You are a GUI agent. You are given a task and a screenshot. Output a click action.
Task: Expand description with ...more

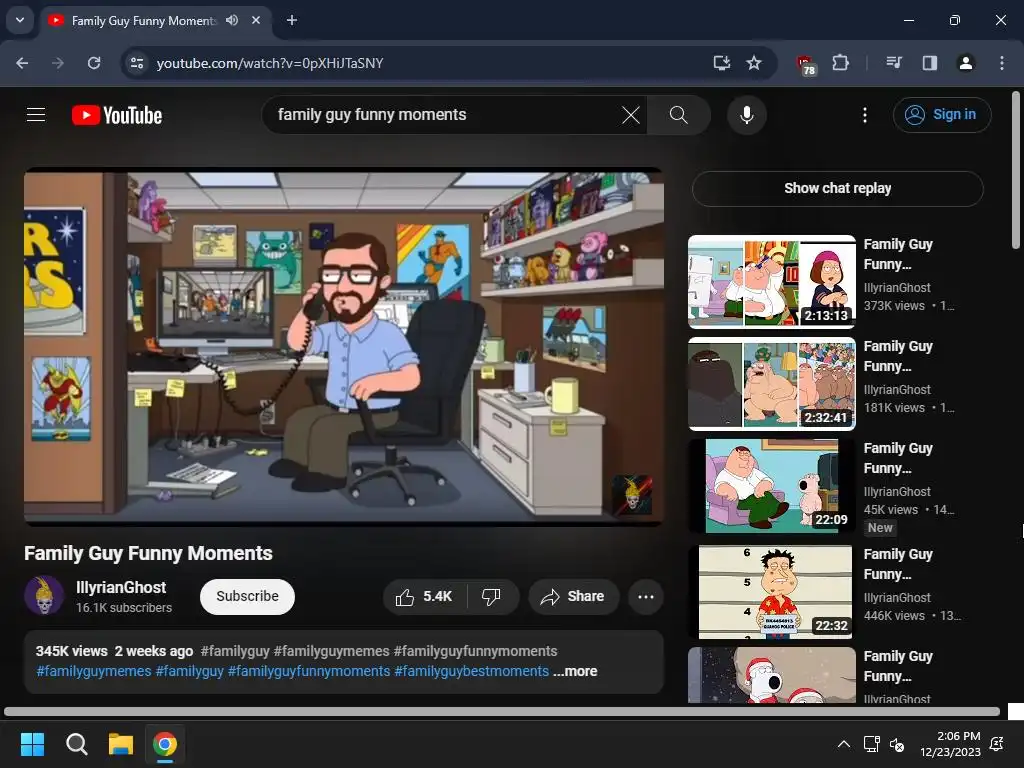coord(575,671)
